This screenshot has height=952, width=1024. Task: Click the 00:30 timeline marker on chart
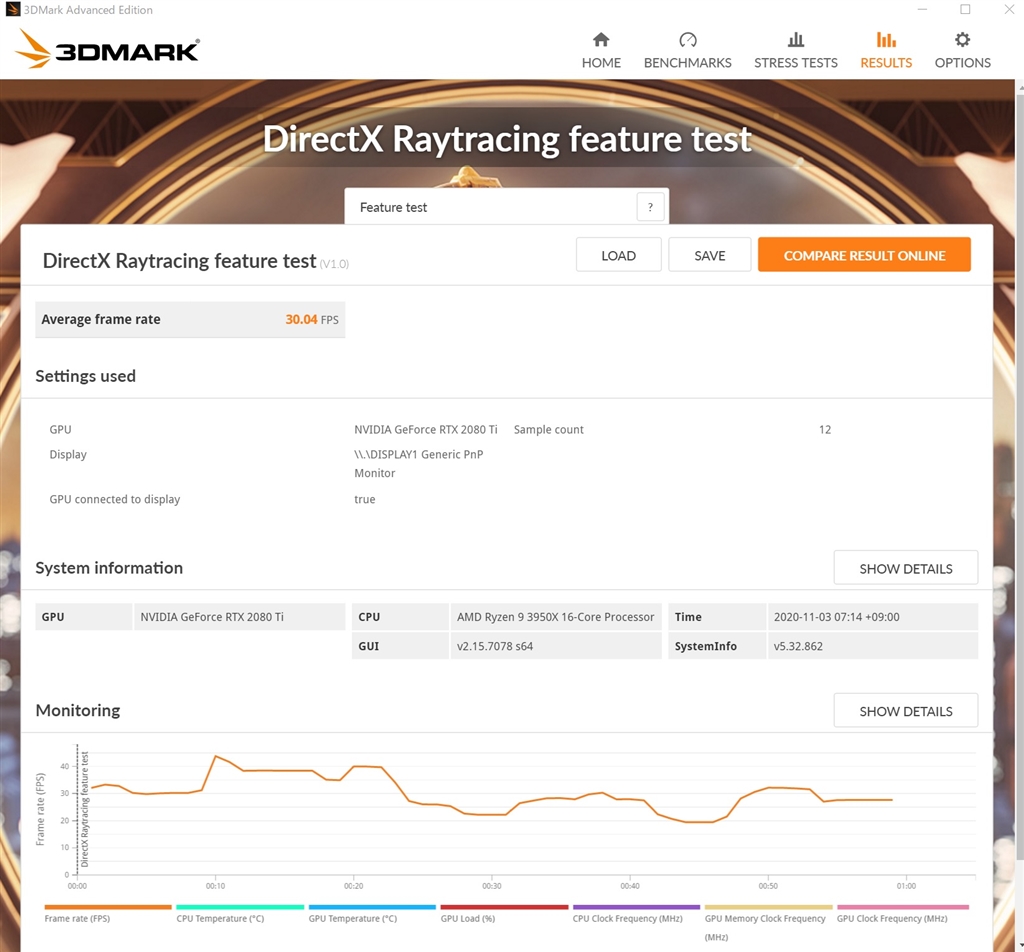(x=492, y=886)
